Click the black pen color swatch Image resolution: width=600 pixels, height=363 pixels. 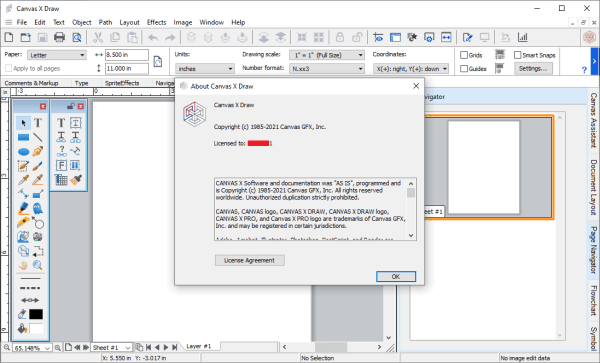[36, 314]
